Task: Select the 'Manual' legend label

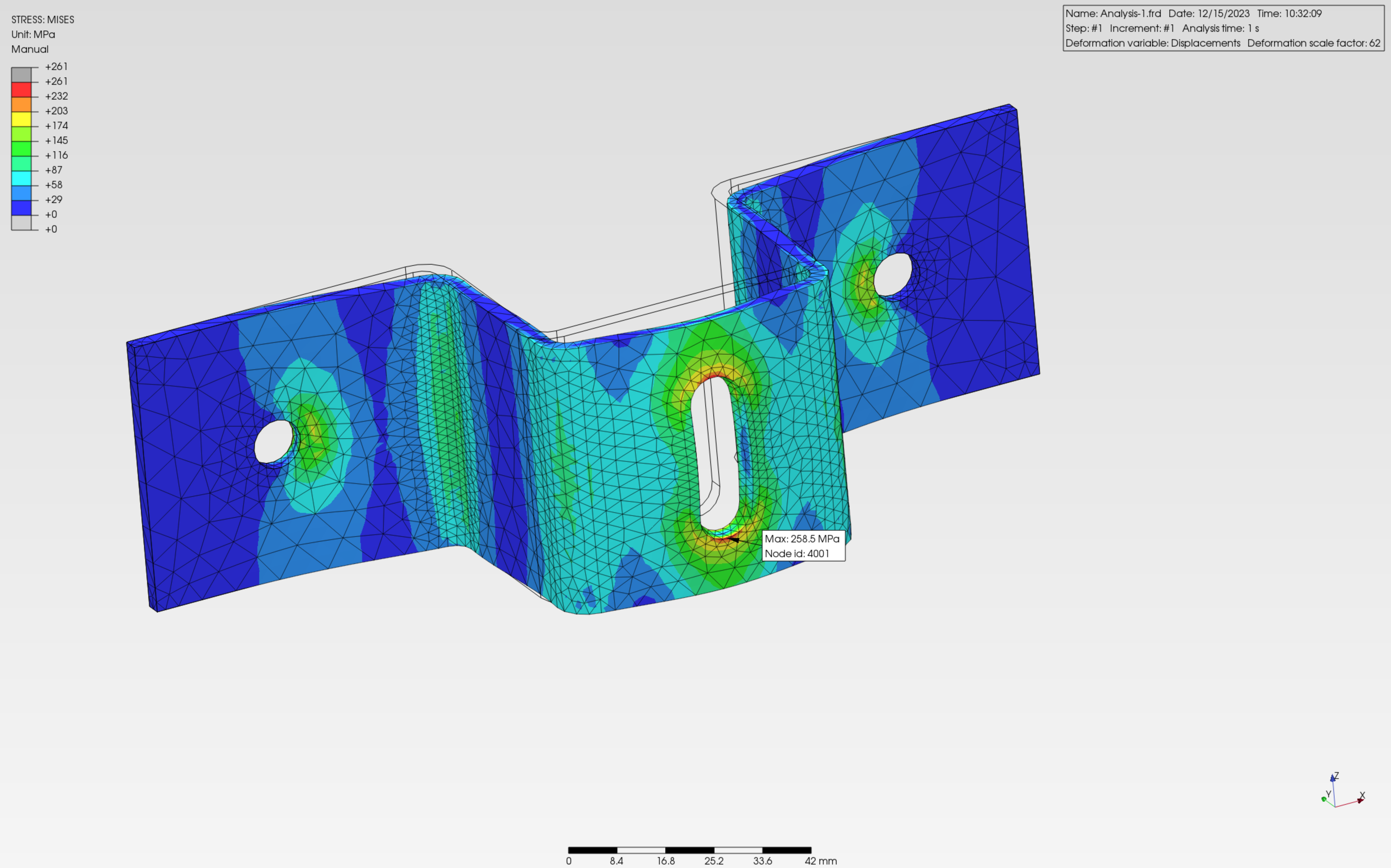Action: click(x=30, y=49)
